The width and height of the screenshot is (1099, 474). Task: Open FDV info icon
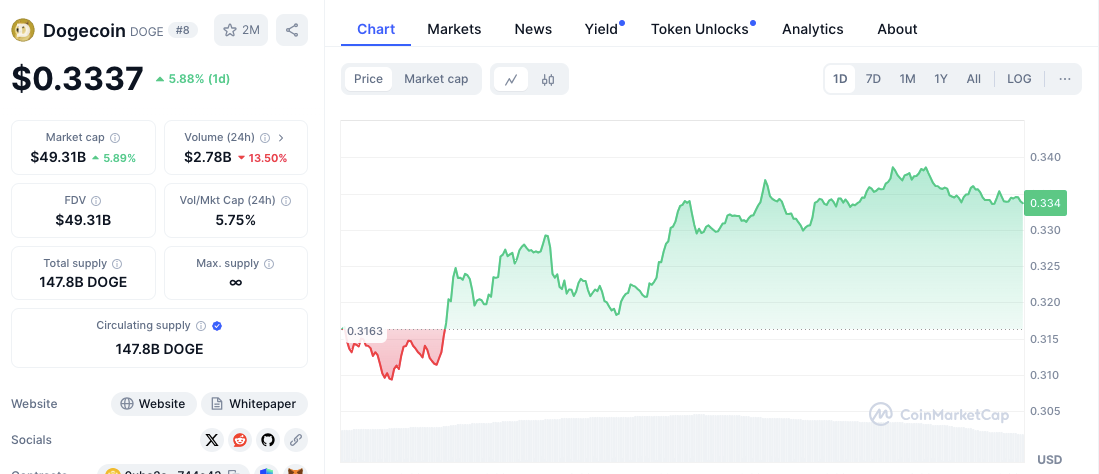point(96,201)
